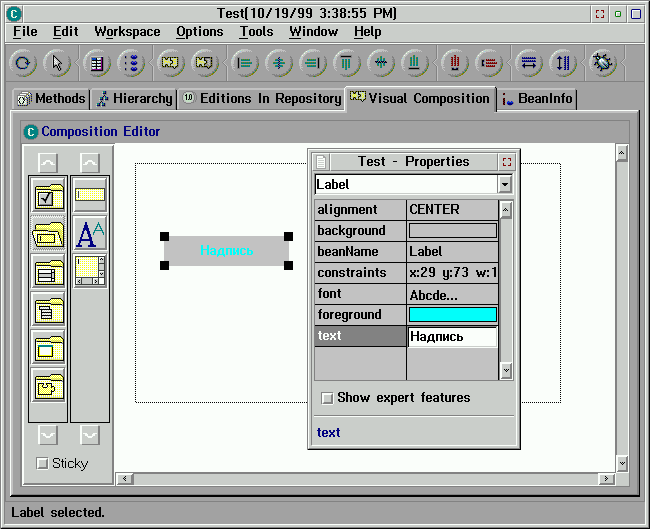Click the Run bean toolbar icon

click(x=23, y=63)
